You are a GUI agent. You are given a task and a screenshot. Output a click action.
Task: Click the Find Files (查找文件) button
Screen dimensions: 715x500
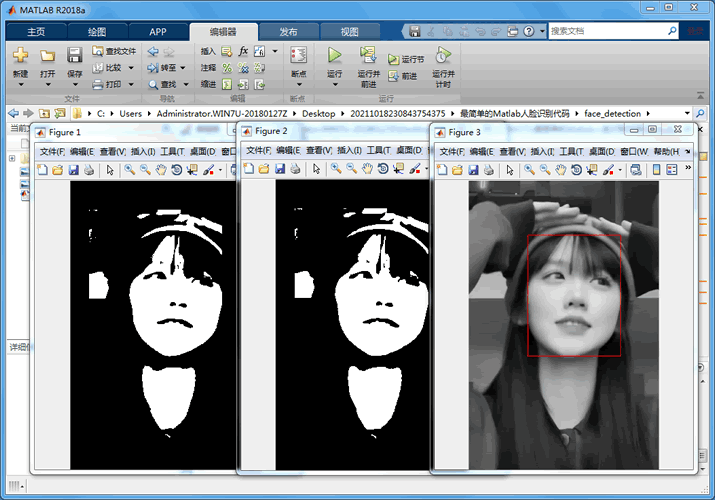point(114,51)
